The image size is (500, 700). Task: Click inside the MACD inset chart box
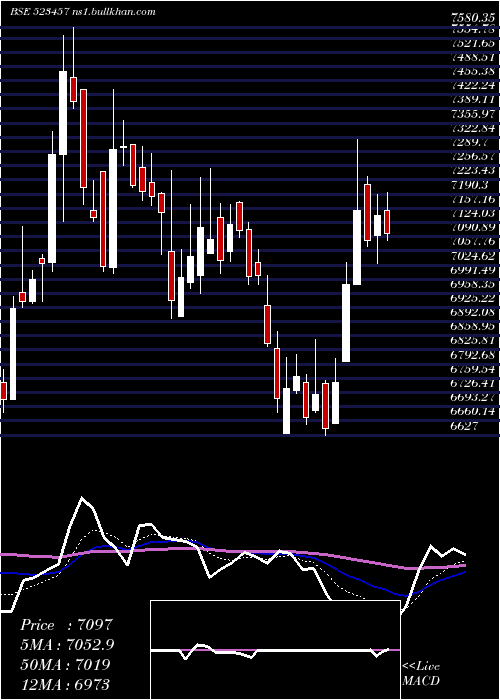click(275, 650)
